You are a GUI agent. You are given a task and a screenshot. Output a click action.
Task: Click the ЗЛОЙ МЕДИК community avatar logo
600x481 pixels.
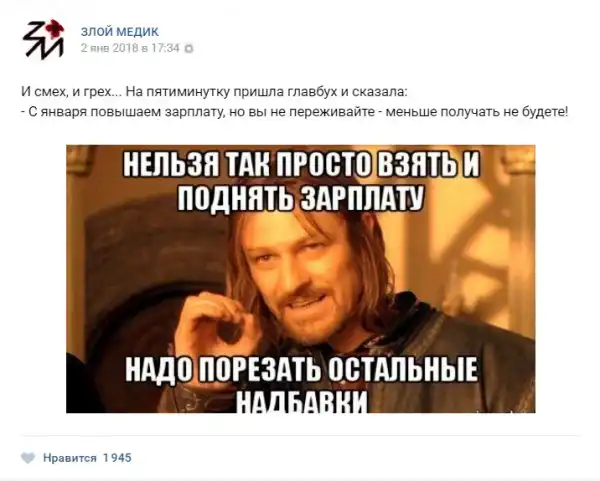point(43,40)
